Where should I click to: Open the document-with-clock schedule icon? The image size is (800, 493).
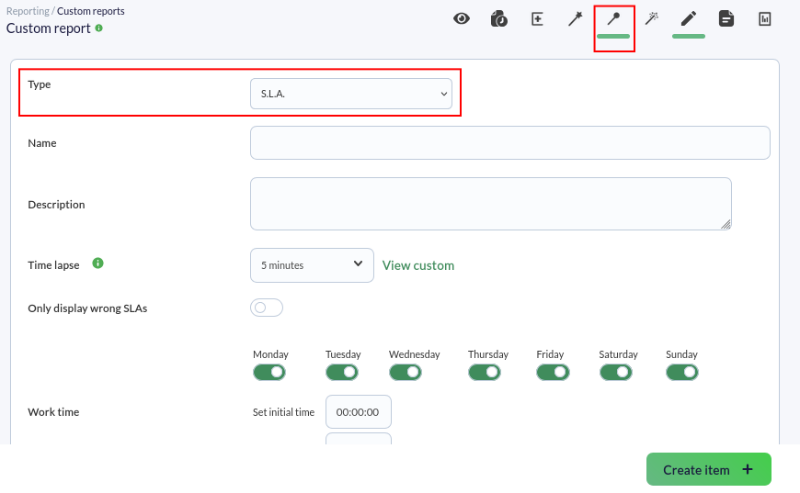click(499, 19)
